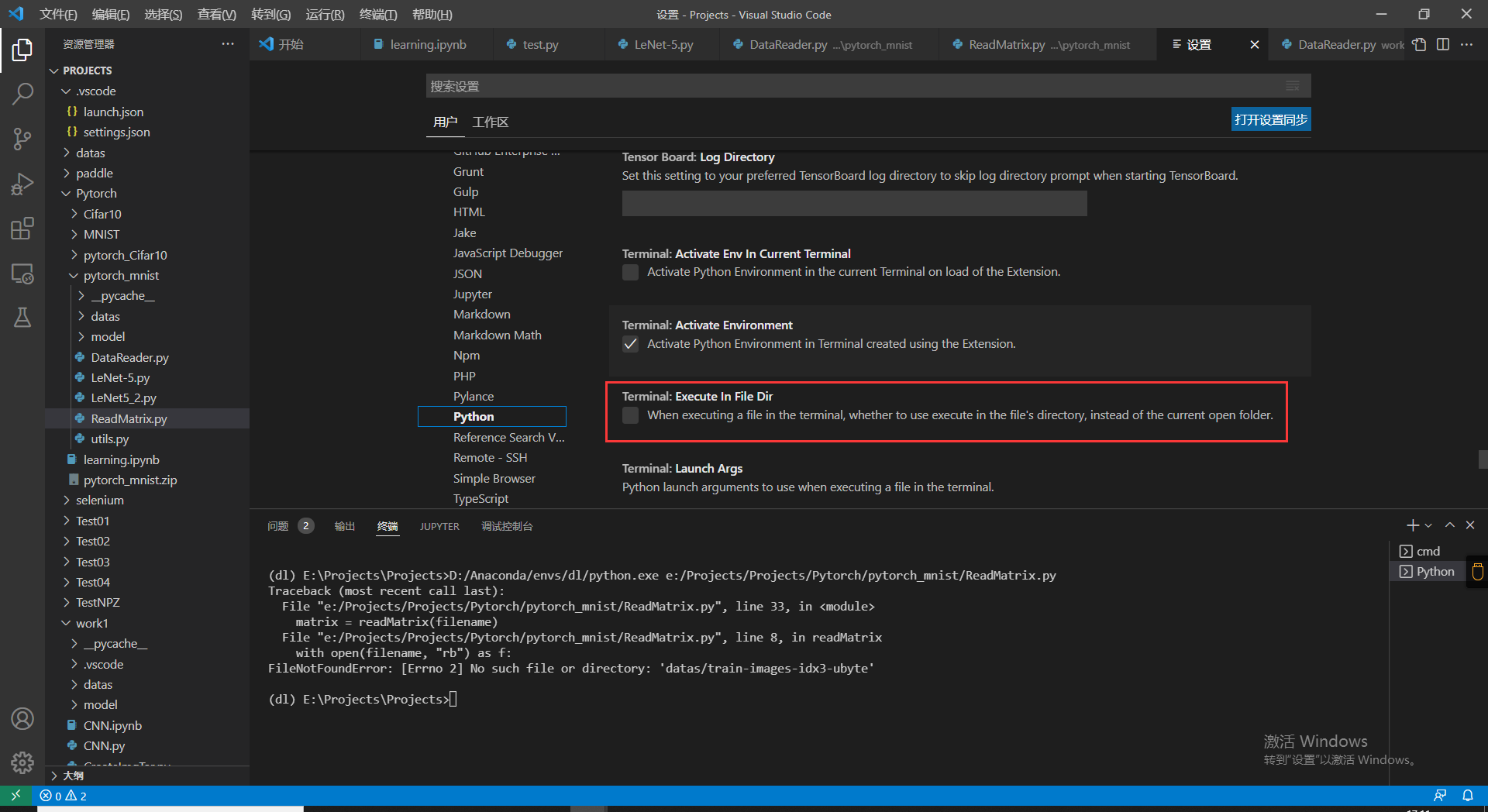1488x812 pixels.
Task: Open the 文件(F) menu
Action: click(x=58, y=14)
